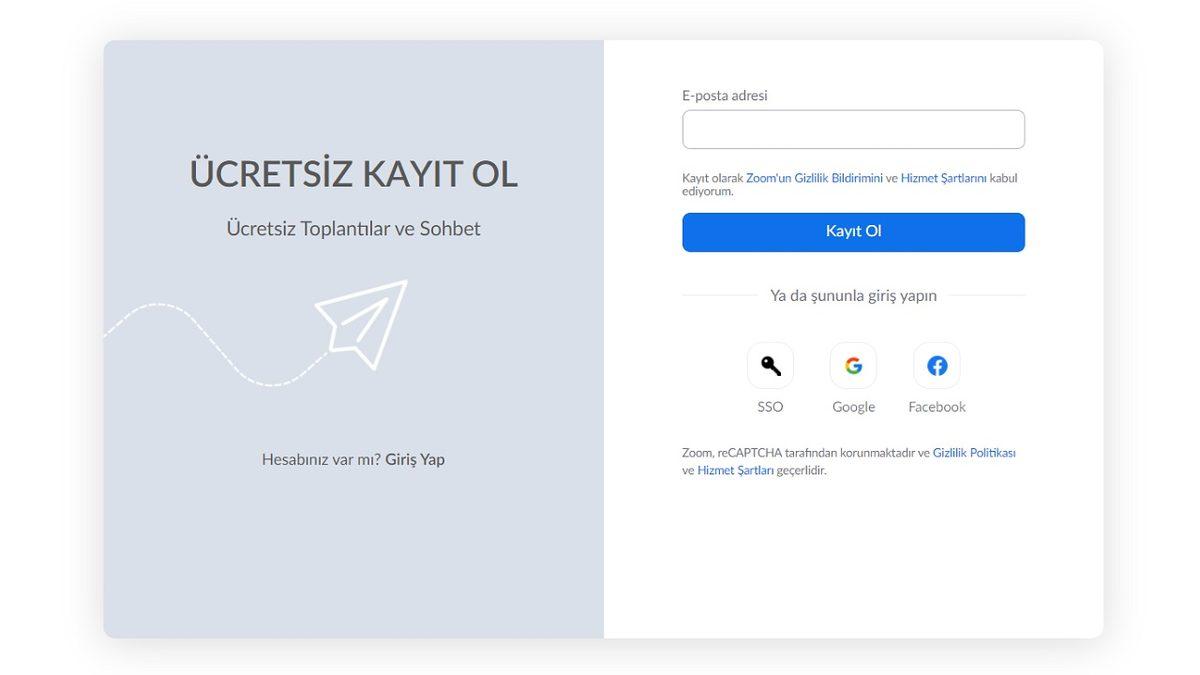This screenshot has width=1200, height=675.
Task: Click the Google label below its icon
Action: (853, 406)
